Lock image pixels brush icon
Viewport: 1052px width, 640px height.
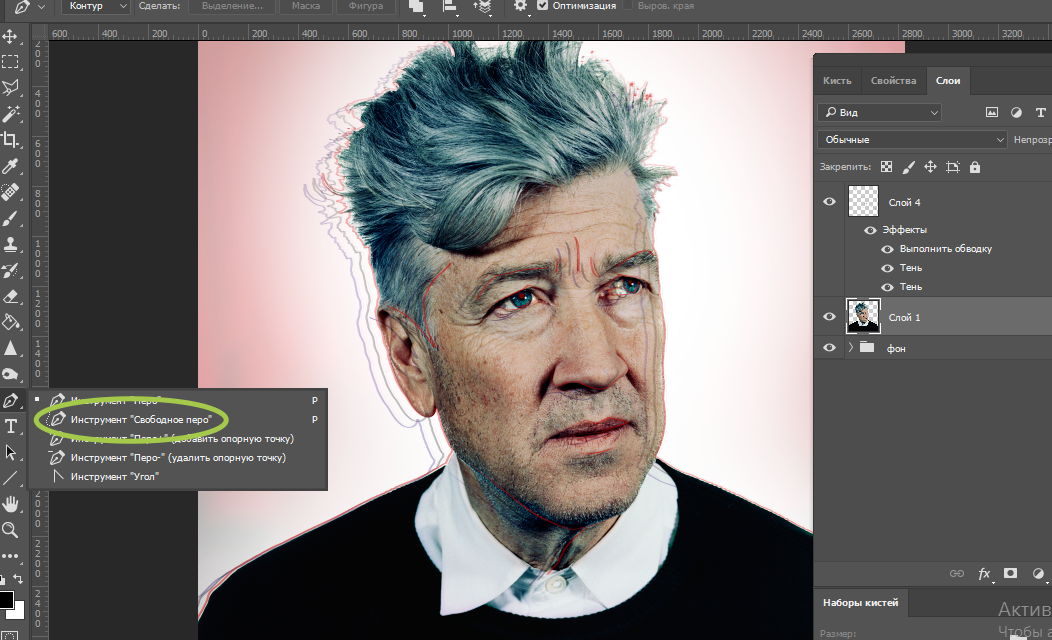908,167
